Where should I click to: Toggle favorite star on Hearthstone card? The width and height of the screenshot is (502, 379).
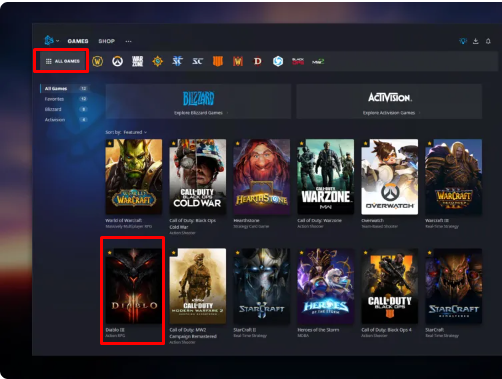click(x=237, y=144)
